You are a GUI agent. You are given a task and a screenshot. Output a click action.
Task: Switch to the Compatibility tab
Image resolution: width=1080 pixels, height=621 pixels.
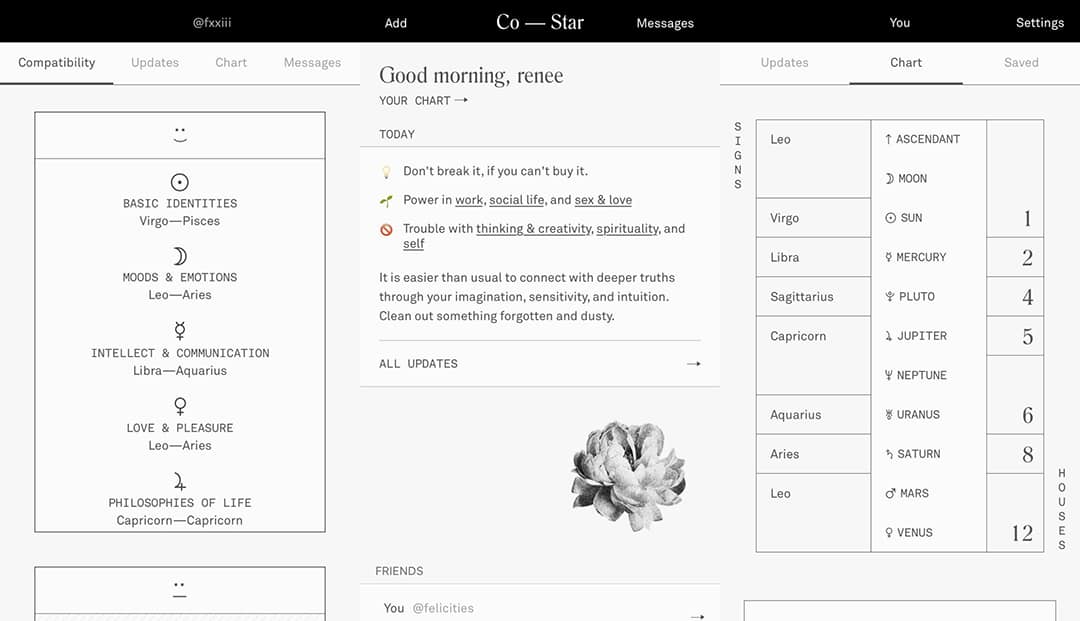coord(57,62)
